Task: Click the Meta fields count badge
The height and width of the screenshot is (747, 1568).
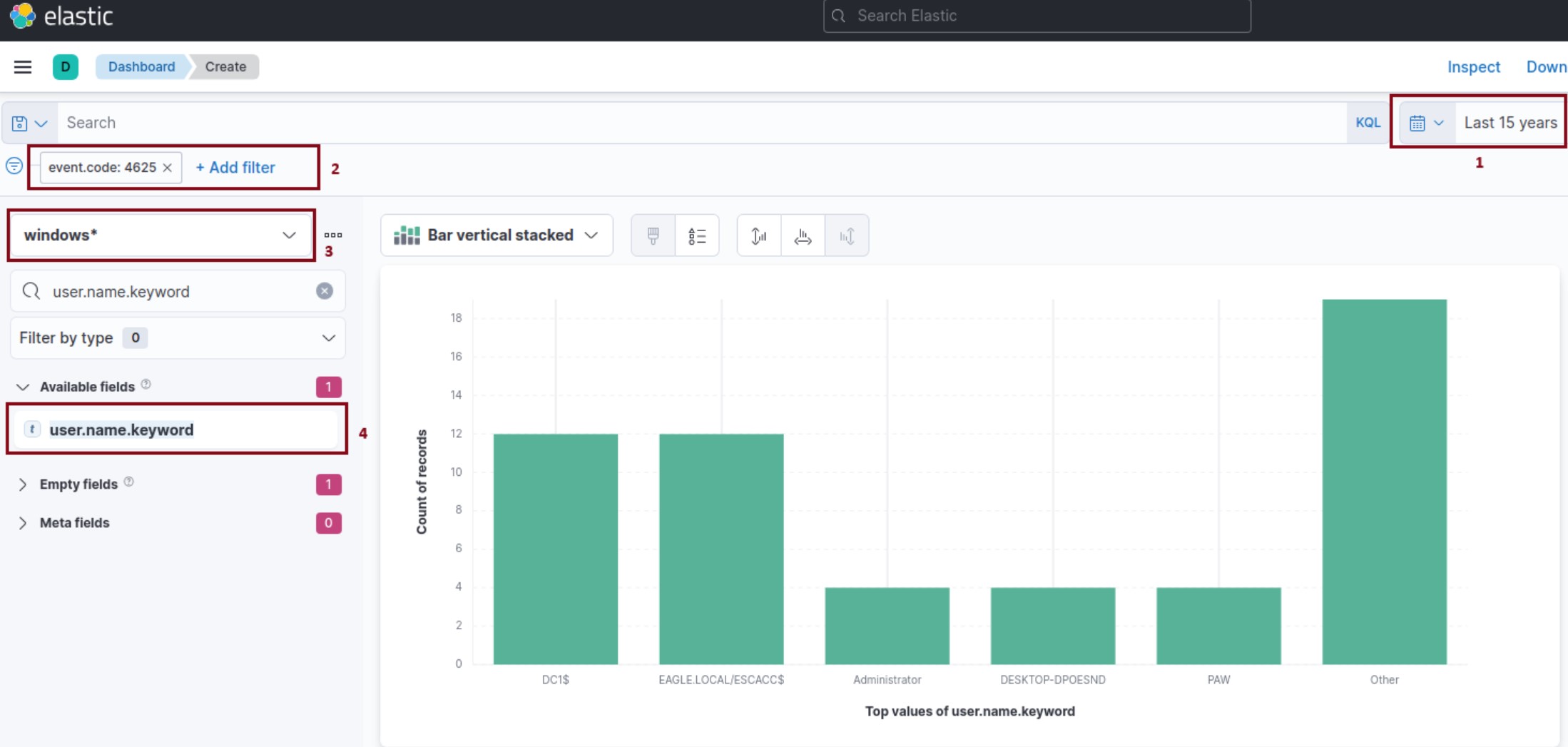Action: [329, 523]
